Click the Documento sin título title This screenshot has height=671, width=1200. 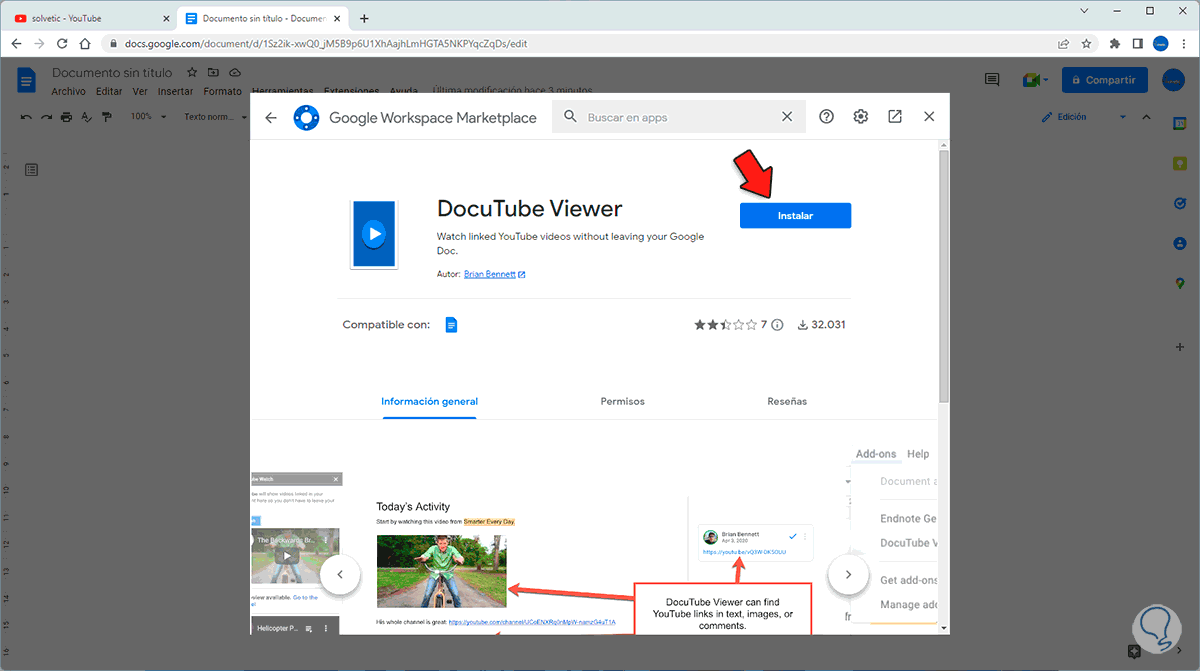tap(112, 73)
